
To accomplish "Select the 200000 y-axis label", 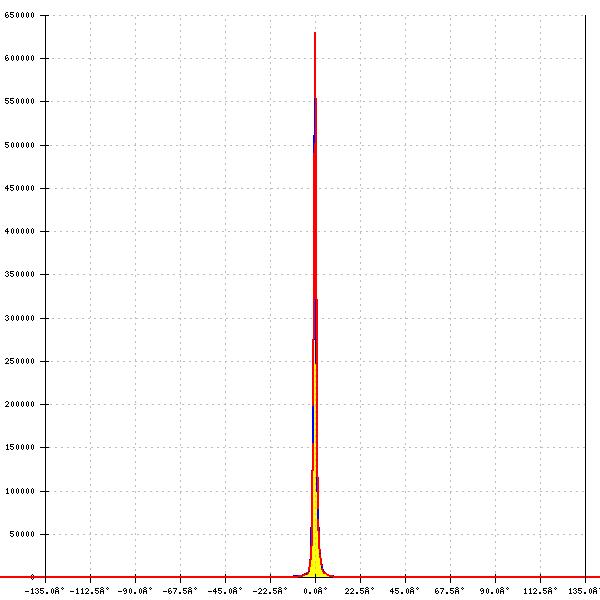I will (x=20, y=405).
